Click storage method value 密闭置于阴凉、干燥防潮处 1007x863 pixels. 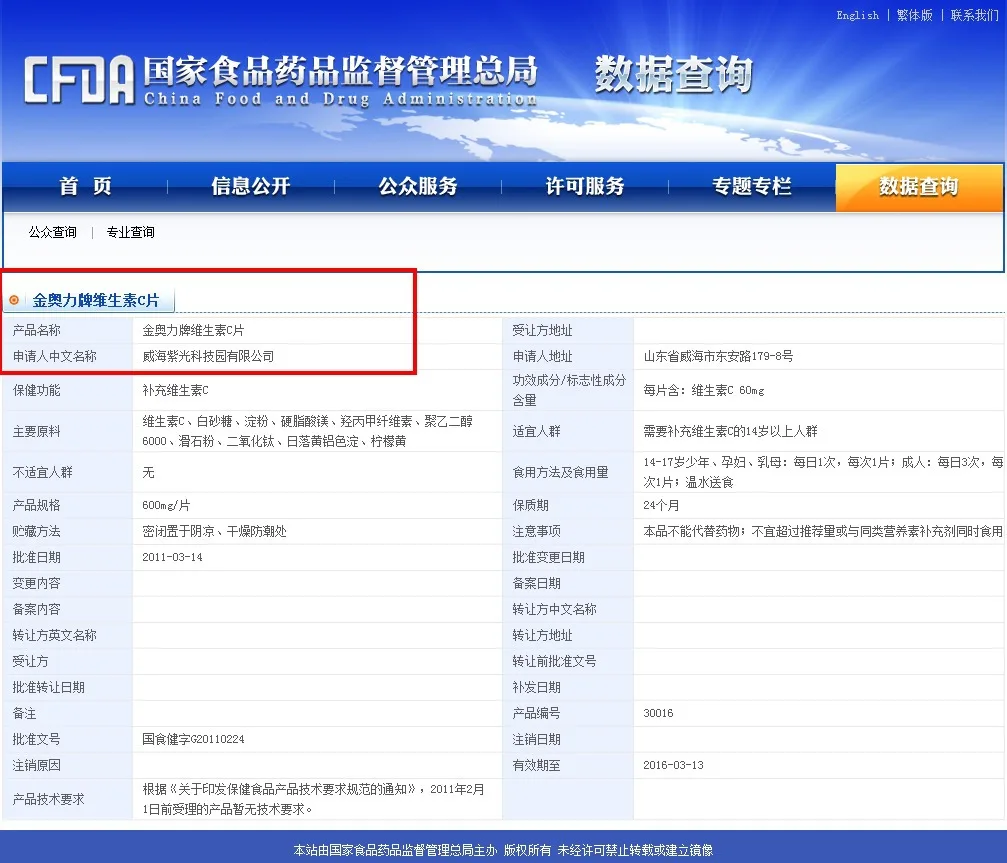(215, 531)
